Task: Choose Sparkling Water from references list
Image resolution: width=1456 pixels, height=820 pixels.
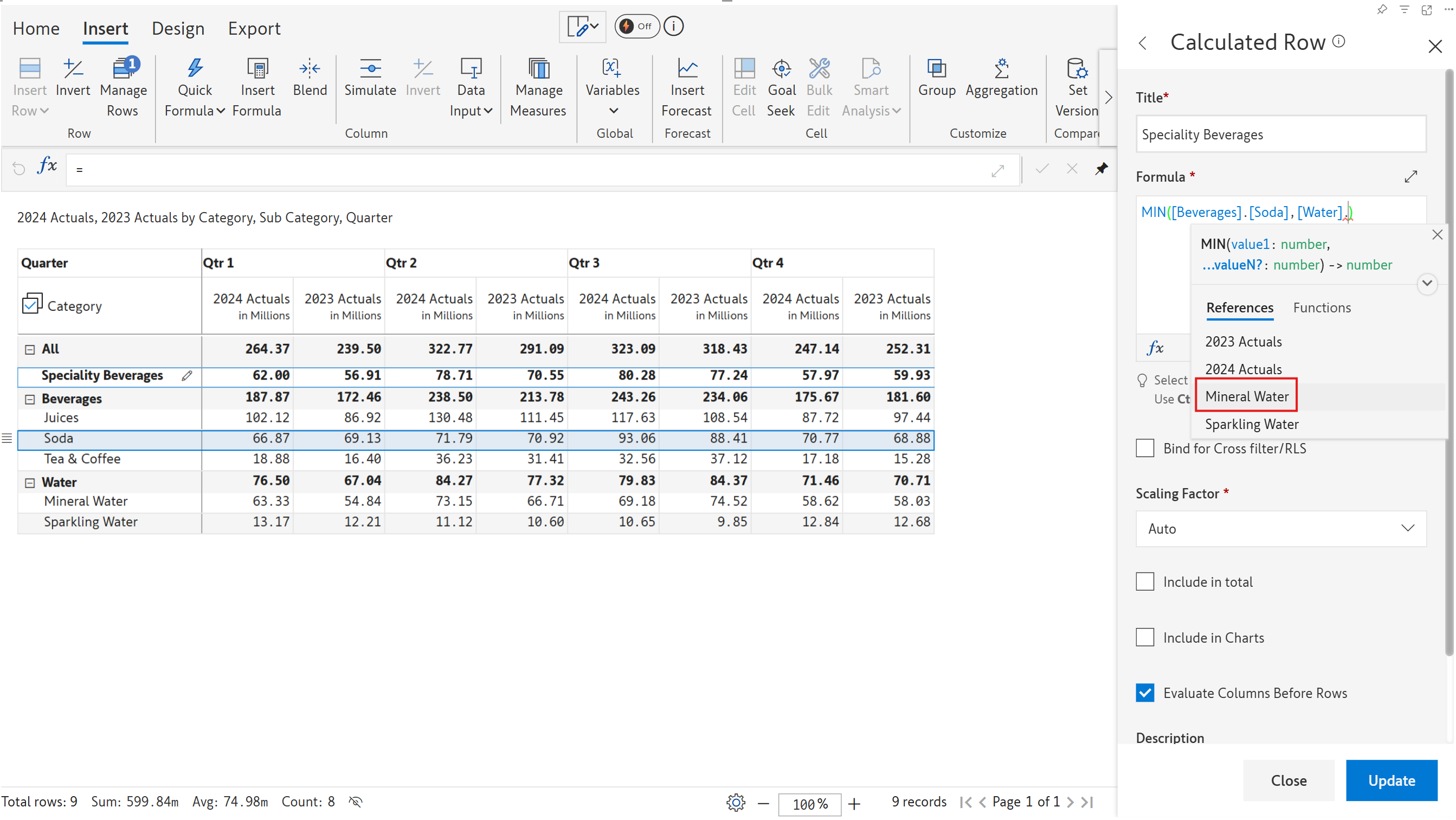Action: [x=1252, y=424]
